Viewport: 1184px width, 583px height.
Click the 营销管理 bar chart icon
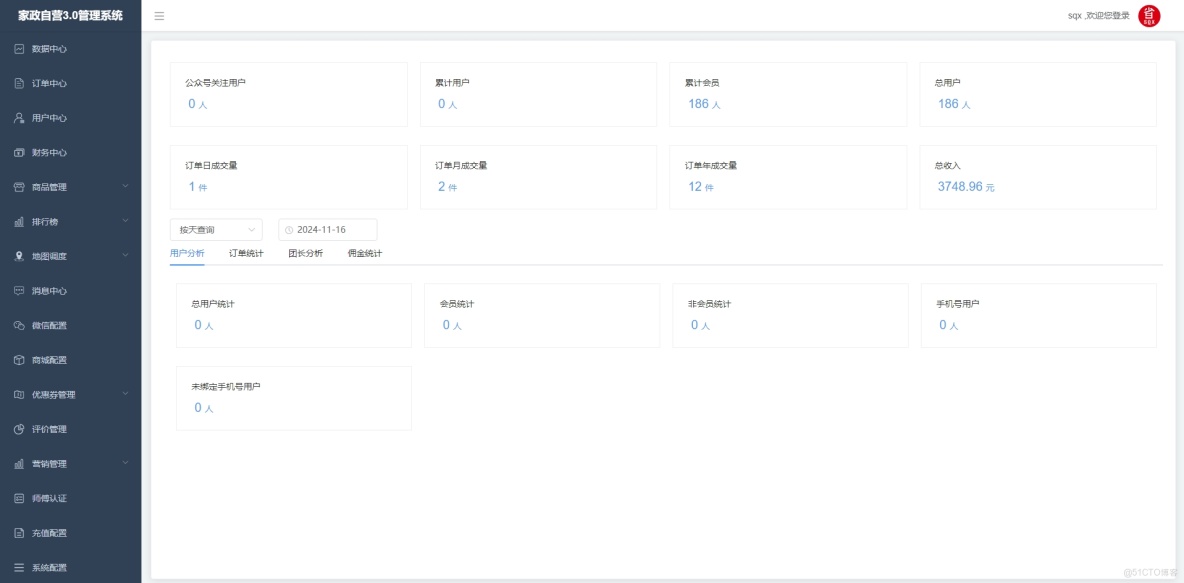(20, 464)
